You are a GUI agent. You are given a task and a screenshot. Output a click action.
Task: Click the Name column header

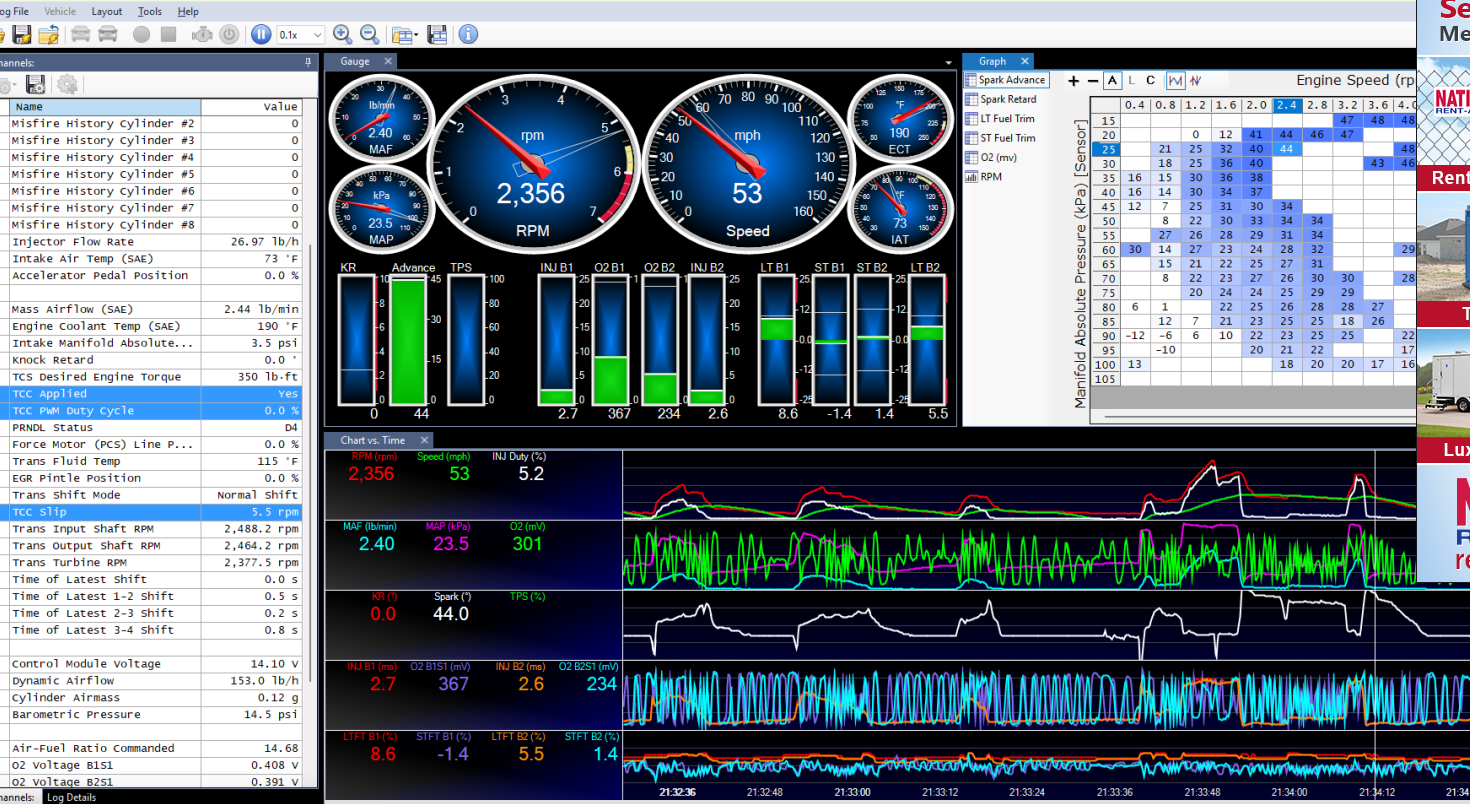[105, 107]
